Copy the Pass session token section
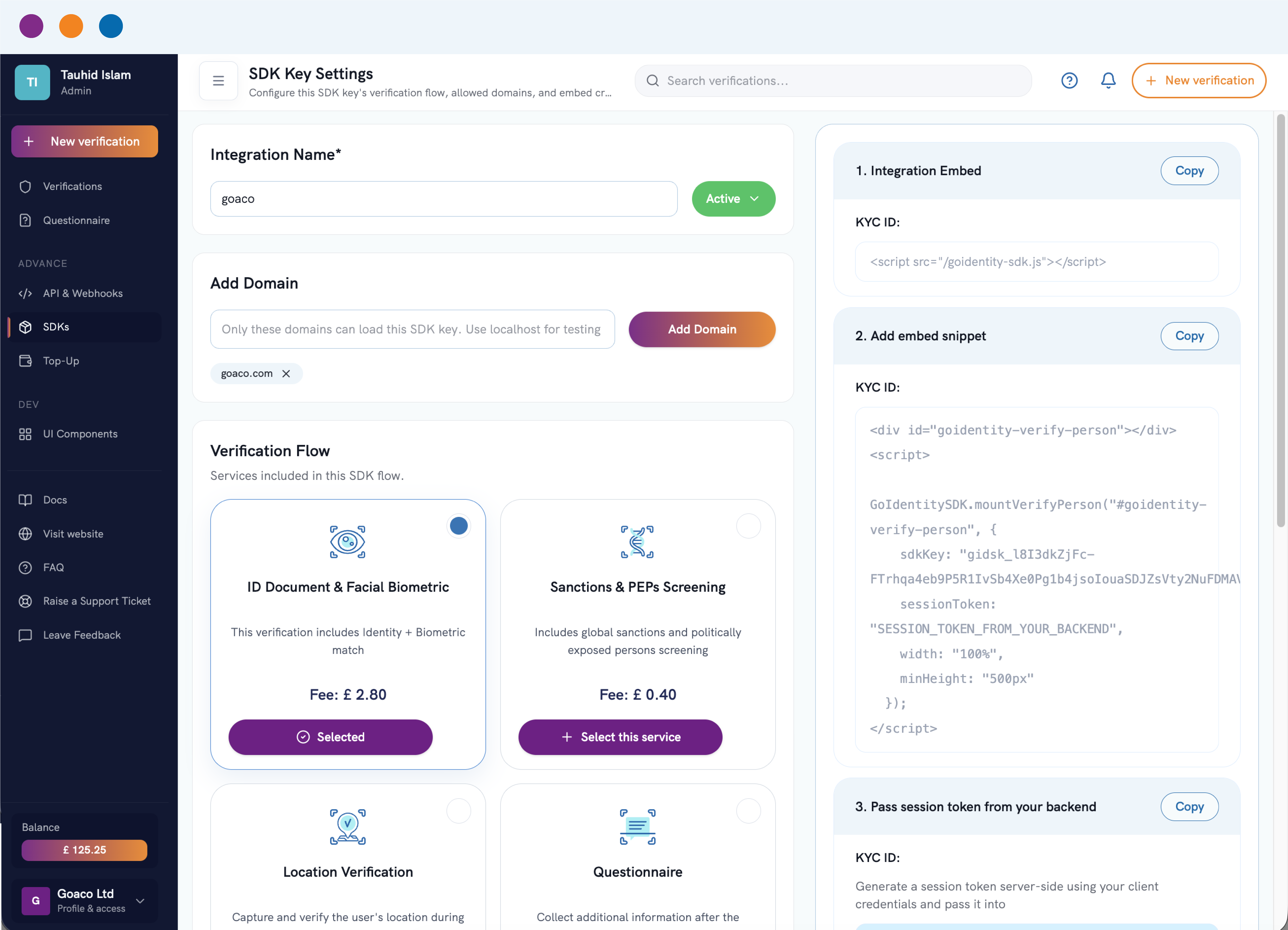This screenshot has width=1288, height=930. tap(1189, 807)
